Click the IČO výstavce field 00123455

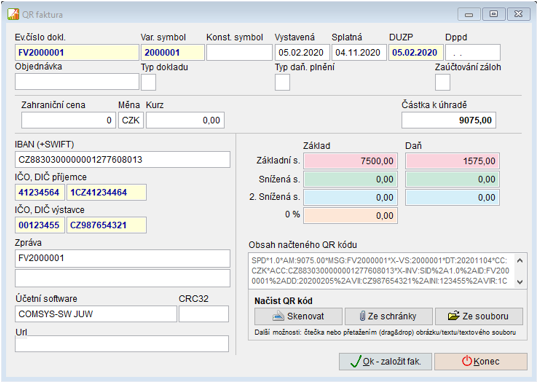point(40,225)
